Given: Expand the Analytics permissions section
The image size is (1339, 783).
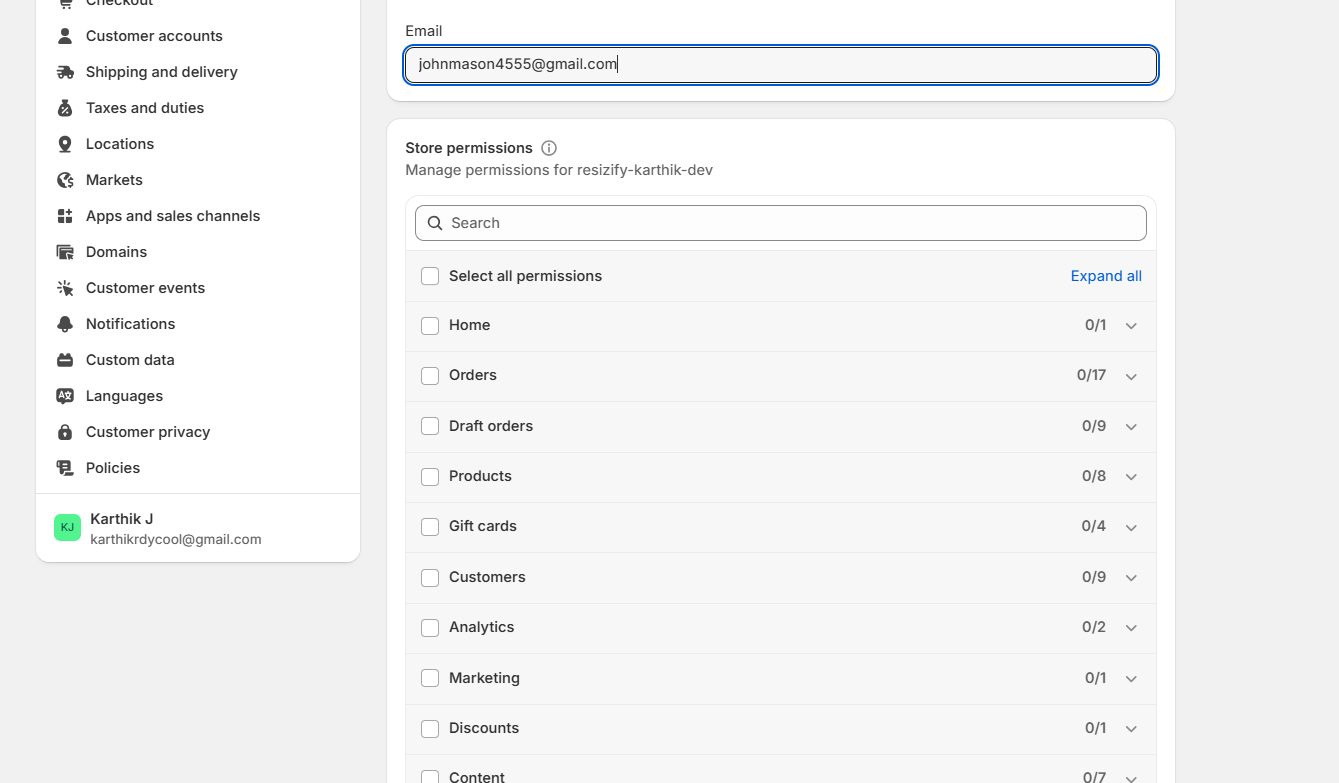Looking at the screenshot, I should [x=1131, y=628].
